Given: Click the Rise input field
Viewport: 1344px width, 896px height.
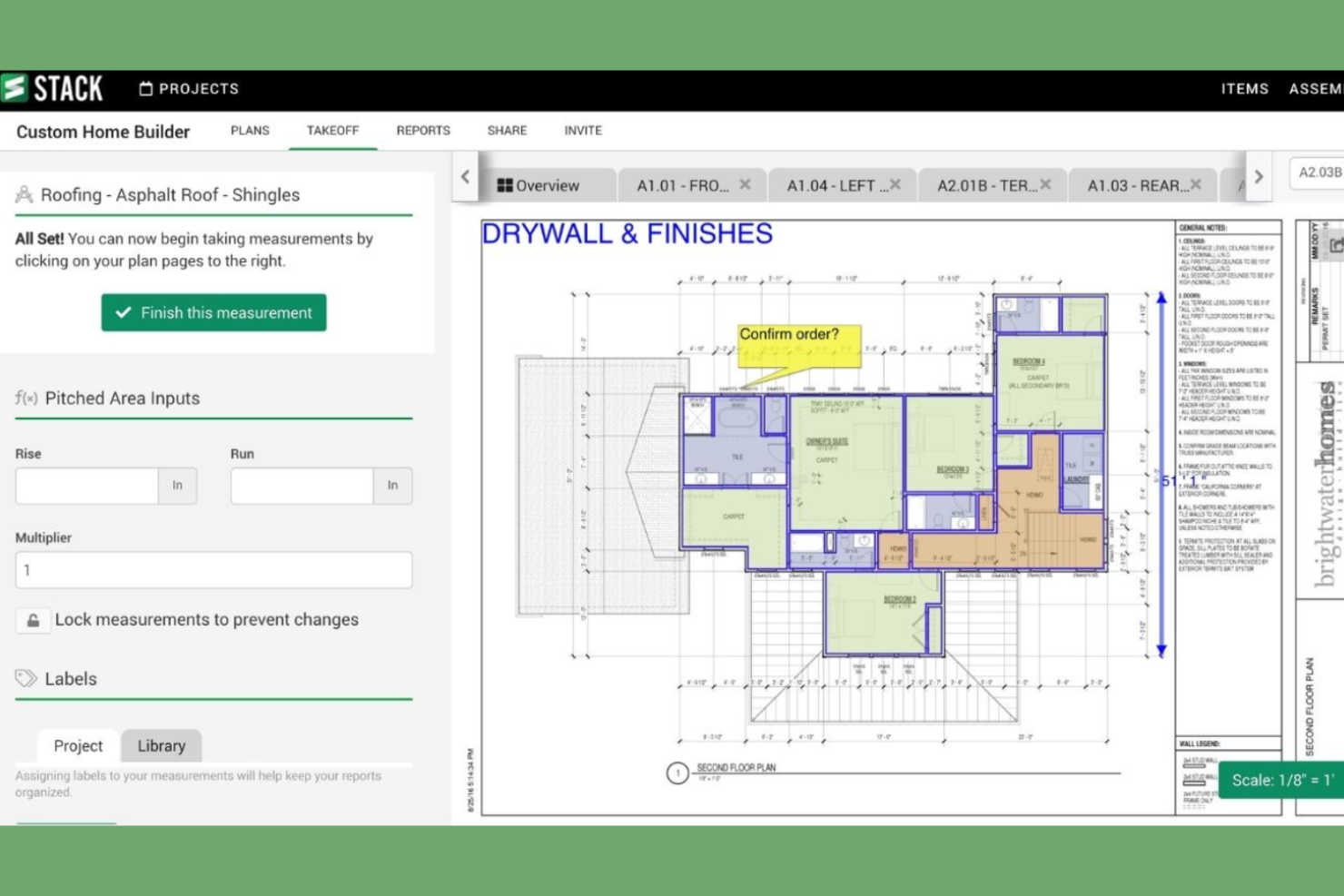Looking at the screenshot, I should (x=87, y=486).
